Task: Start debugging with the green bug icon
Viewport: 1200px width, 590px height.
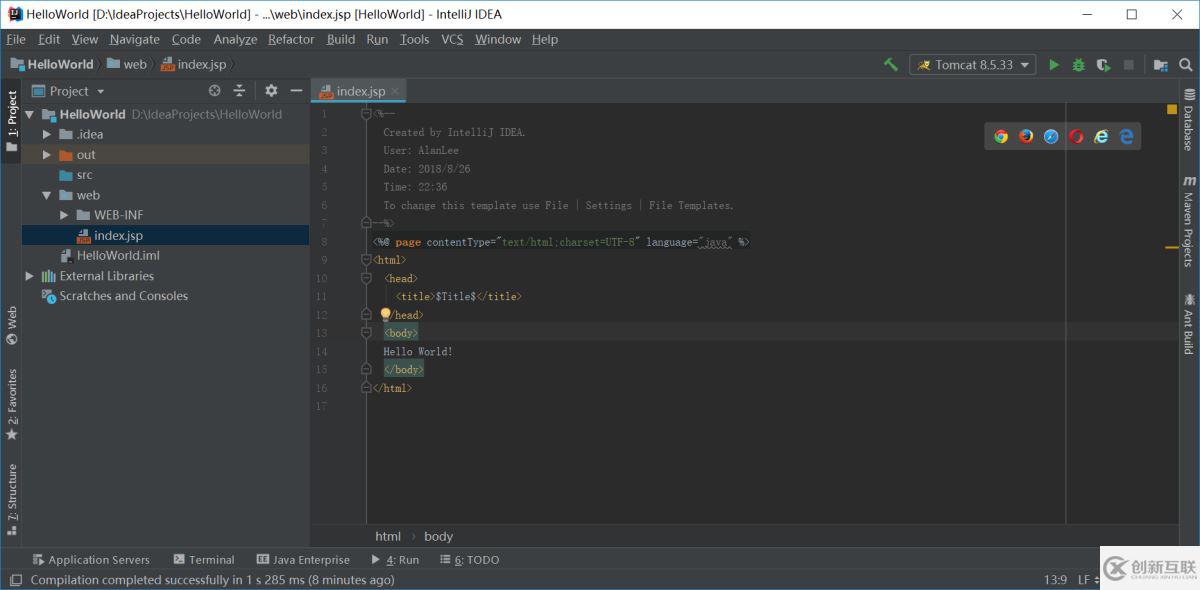Action: [1078, 64]
